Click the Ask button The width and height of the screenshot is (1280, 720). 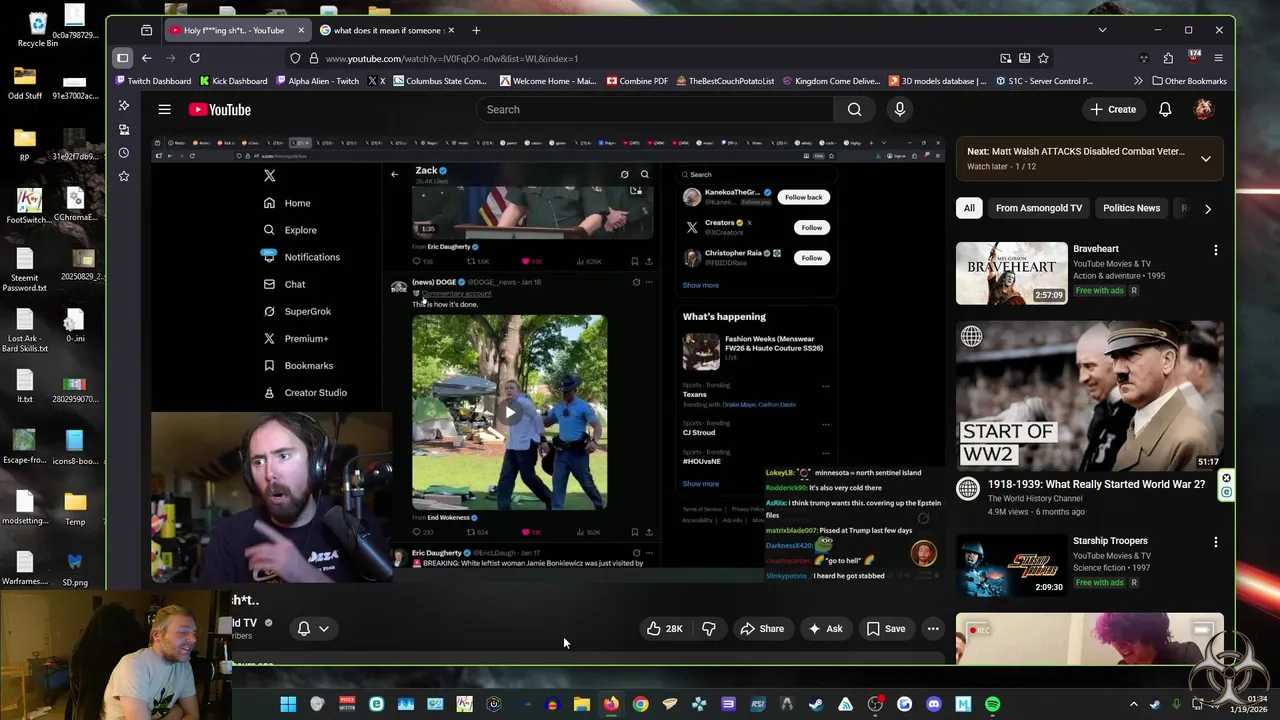(x=825, y=629)
